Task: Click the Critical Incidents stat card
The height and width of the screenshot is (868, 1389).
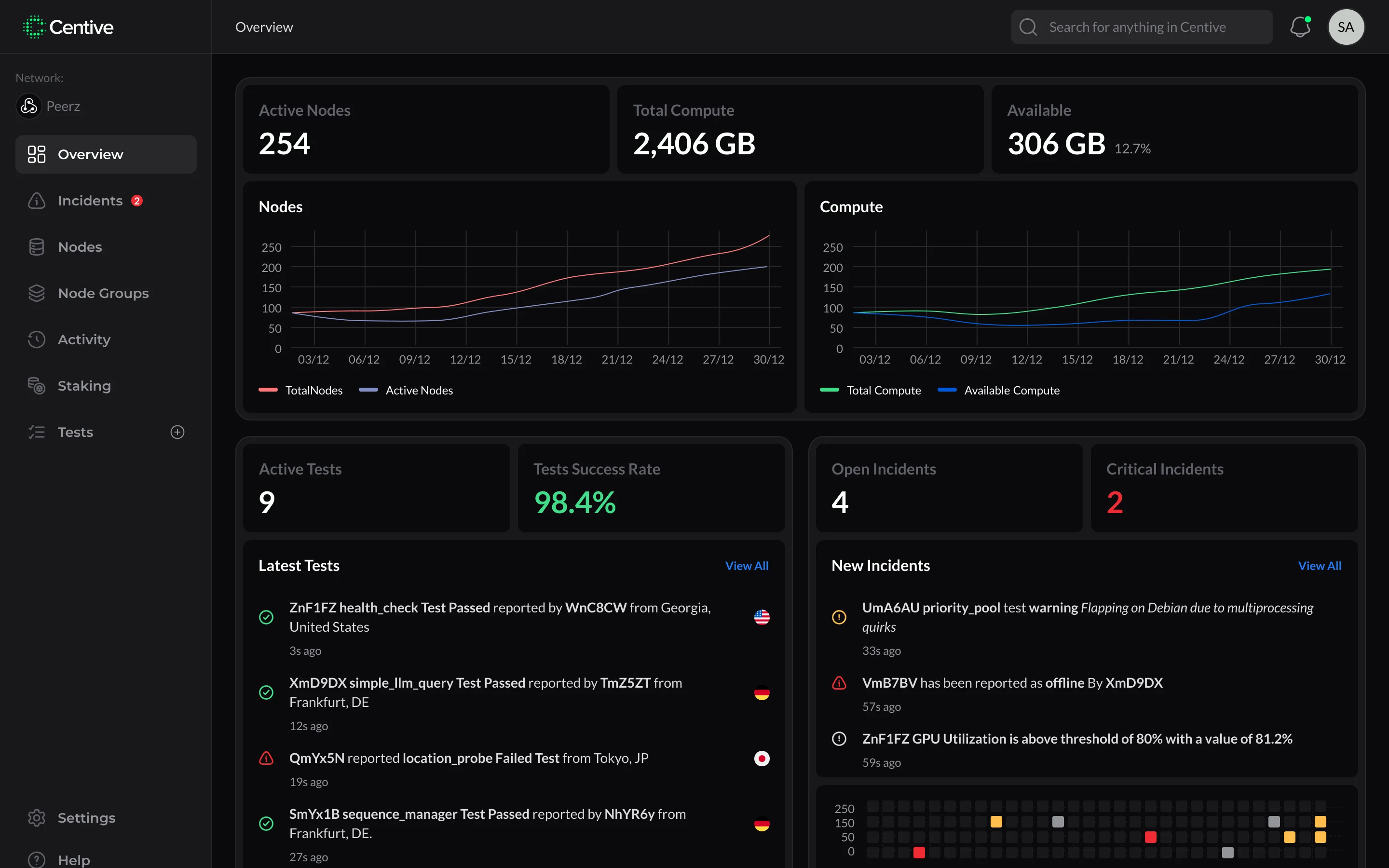Action: point(1224,488)
